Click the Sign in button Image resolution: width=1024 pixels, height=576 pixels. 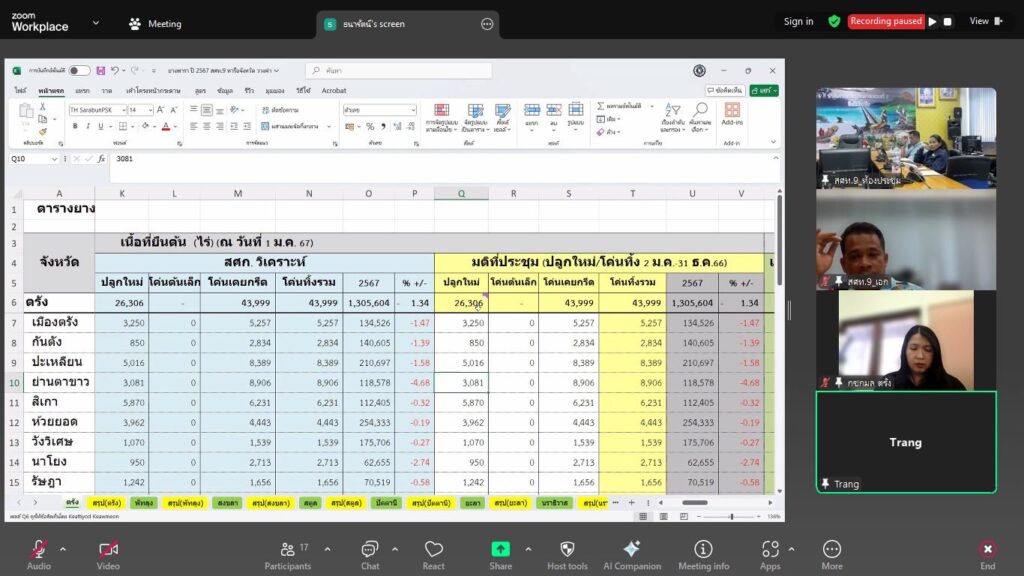click(x=798, y=21)
